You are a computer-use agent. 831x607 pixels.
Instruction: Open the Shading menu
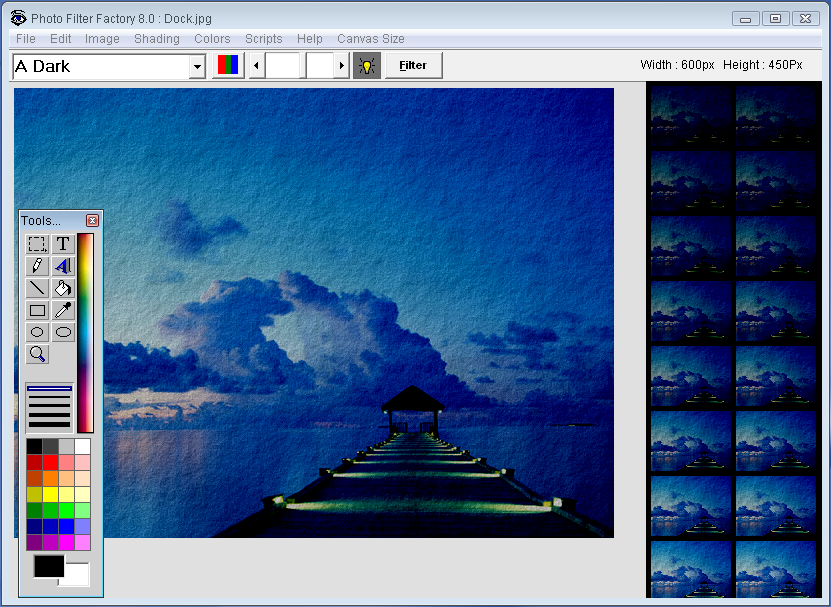(x=157, y=39)
